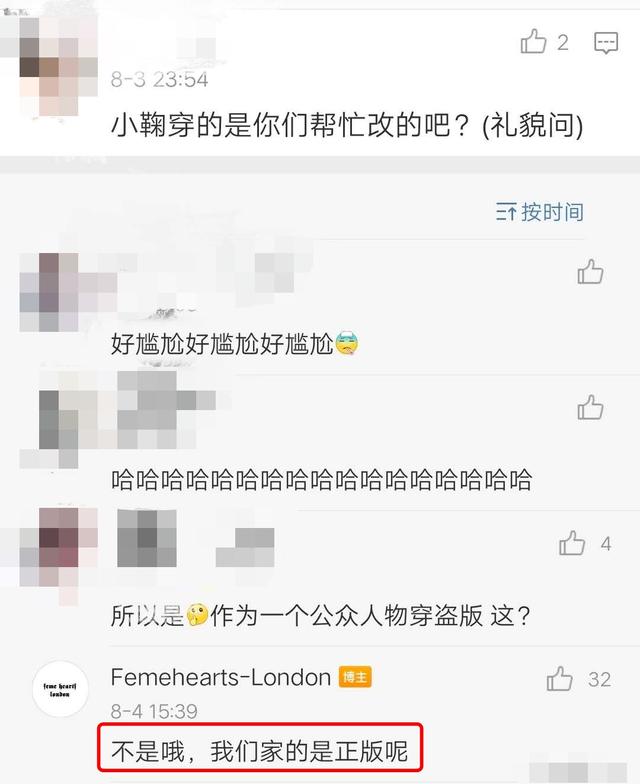Select the 所以是作为一个公众人物穿盗版 comment

point(320,615)
